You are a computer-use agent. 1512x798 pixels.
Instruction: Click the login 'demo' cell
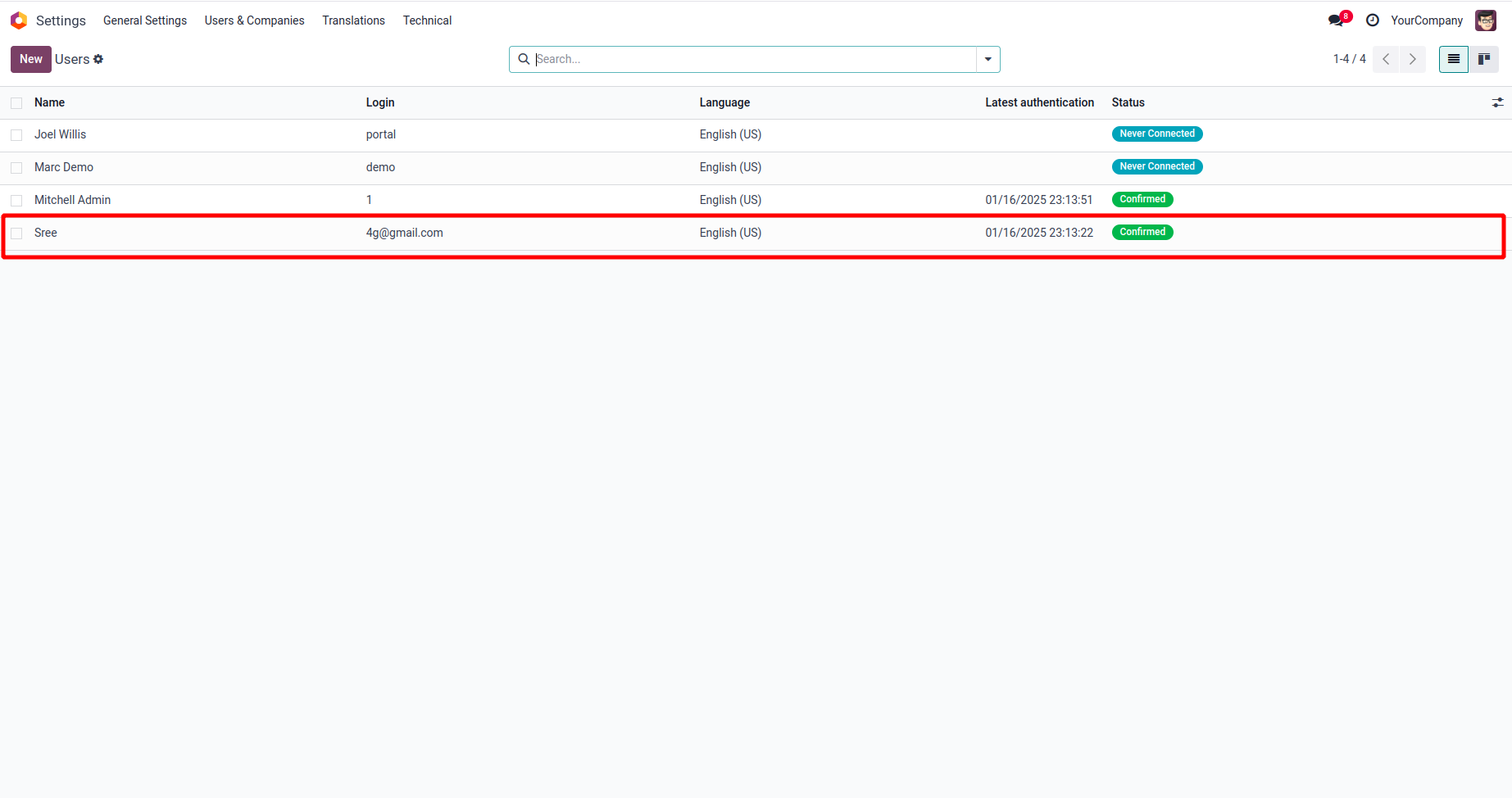(x=380, y=167)
